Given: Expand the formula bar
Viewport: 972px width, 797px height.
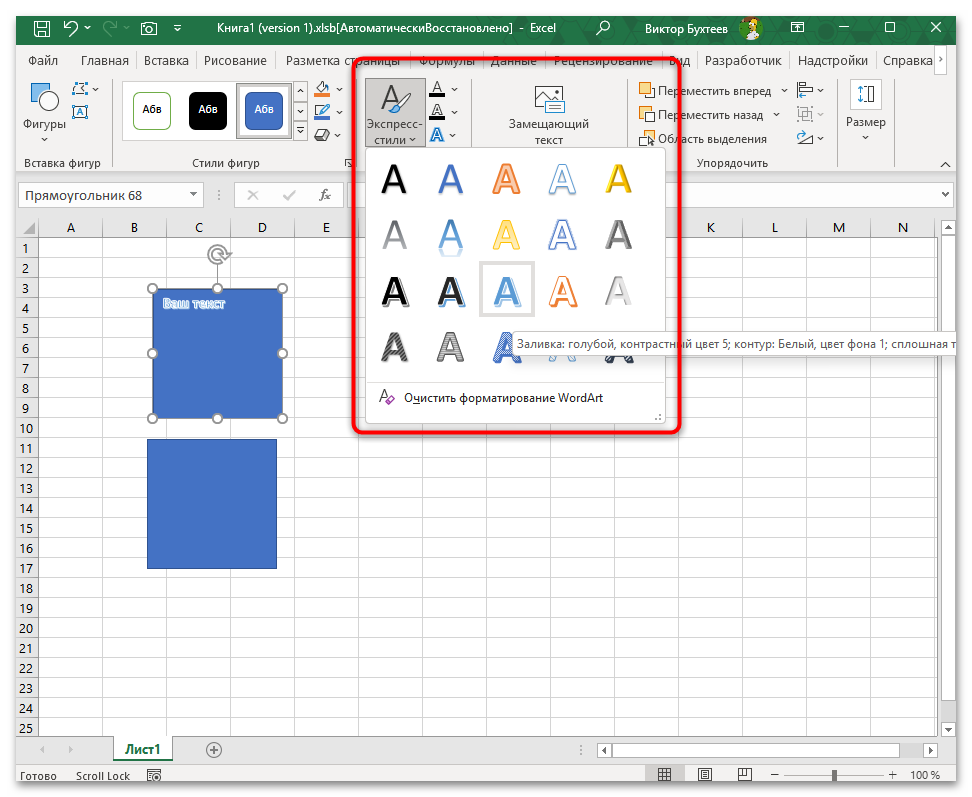Looking at the screenshot, I should coord(945,195).
